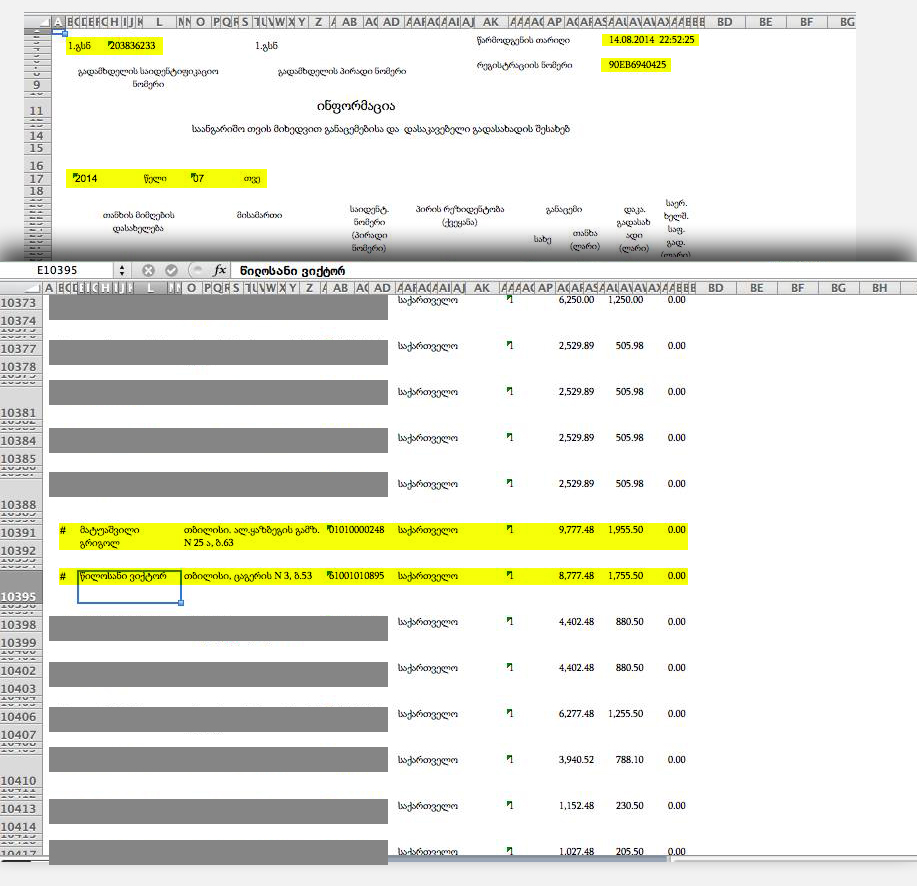Click the highlighted year cell 2014
The height and width of the screenshot is (886, 917).
pyautogui.click(x=85, y=178)
